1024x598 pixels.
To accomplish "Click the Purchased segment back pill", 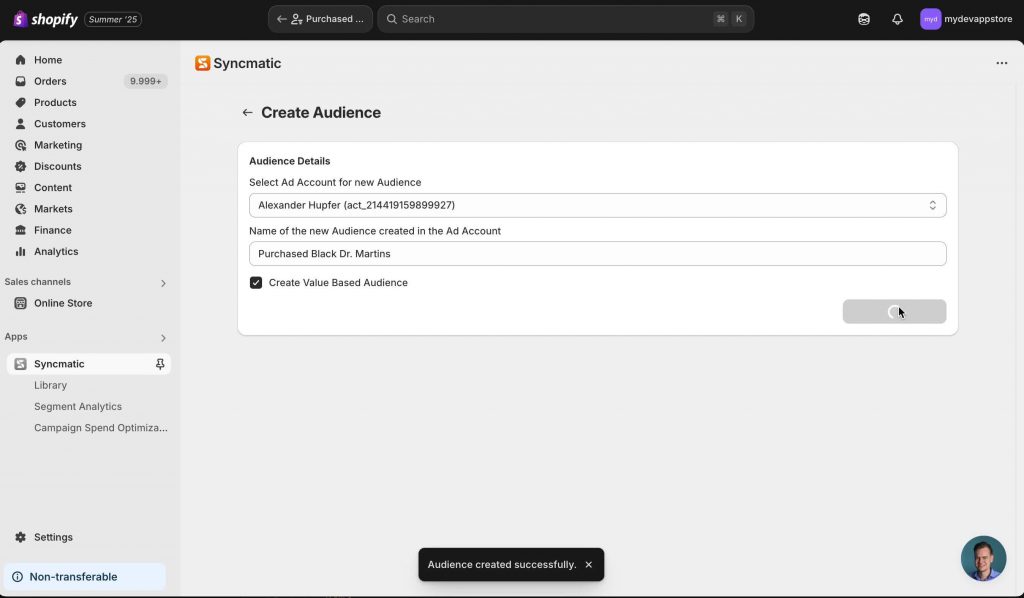I will pos(320,19).
